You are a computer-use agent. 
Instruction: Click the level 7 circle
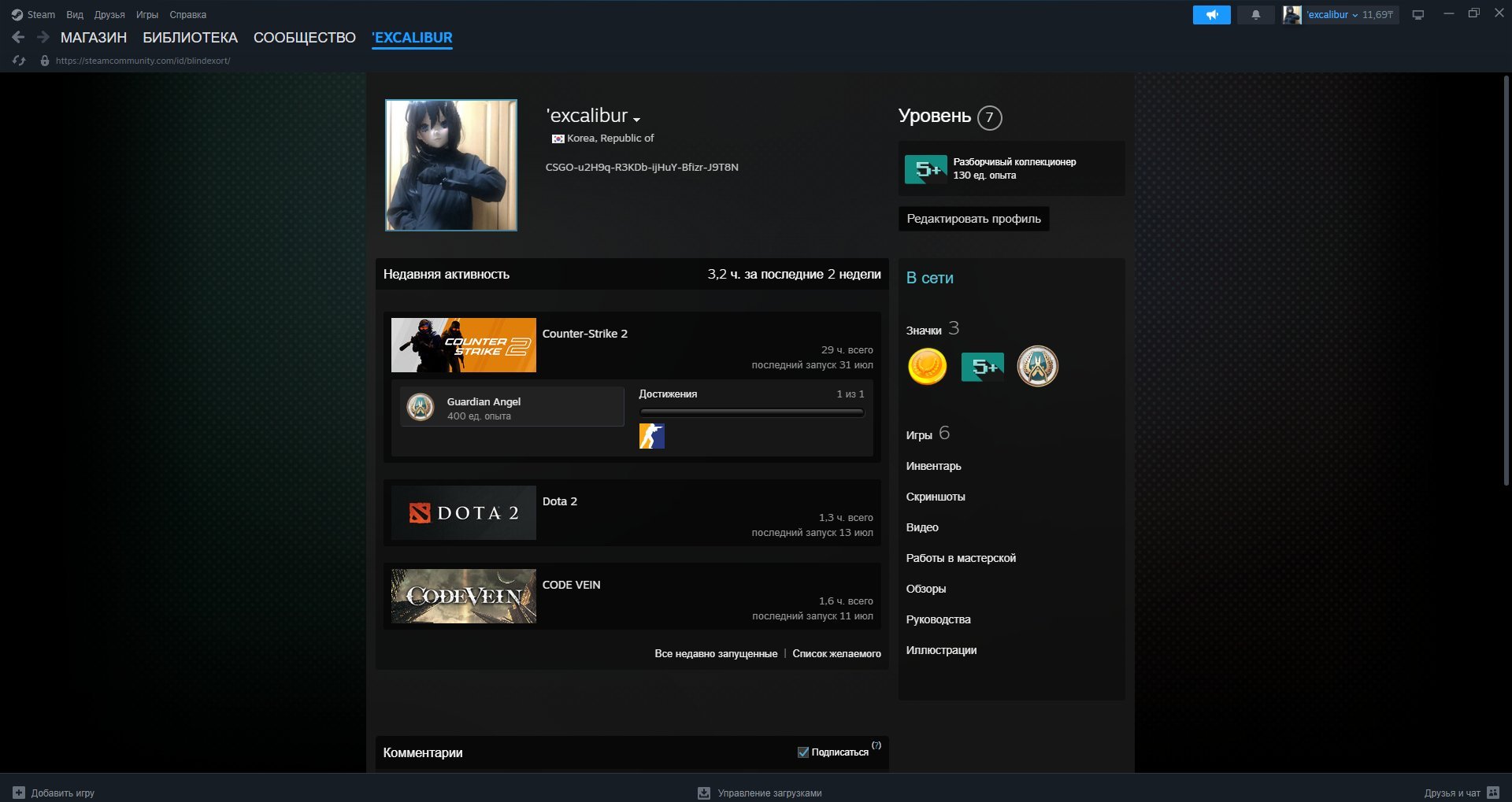(990, 117)
